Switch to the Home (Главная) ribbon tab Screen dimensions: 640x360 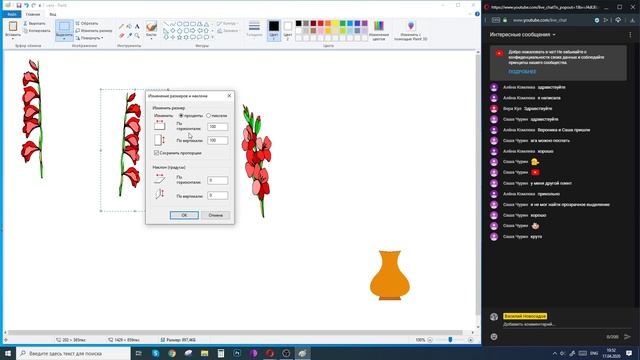(33, 14)
